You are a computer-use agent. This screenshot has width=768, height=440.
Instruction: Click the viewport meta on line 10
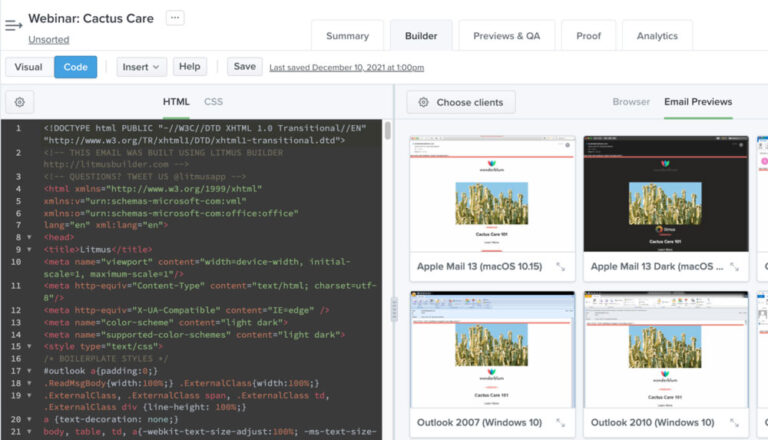coord(197,268)
